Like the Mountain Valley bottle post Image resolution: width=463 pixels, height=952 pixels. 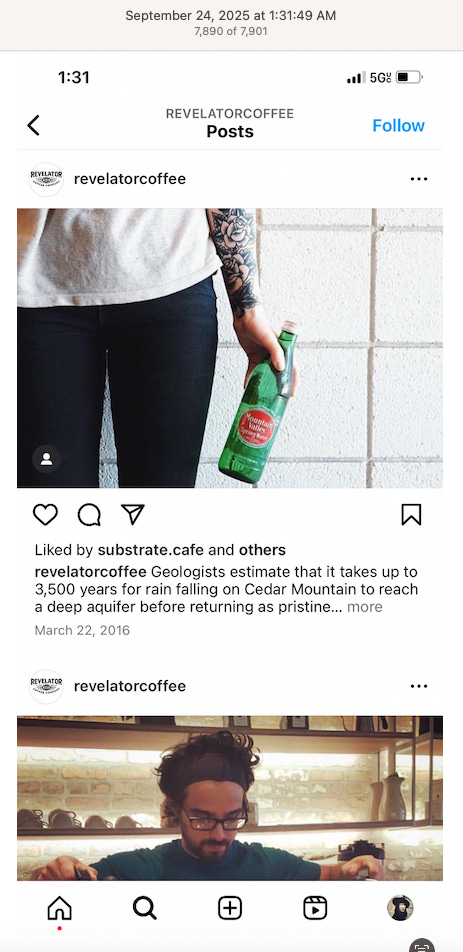(x=46, y=515)
